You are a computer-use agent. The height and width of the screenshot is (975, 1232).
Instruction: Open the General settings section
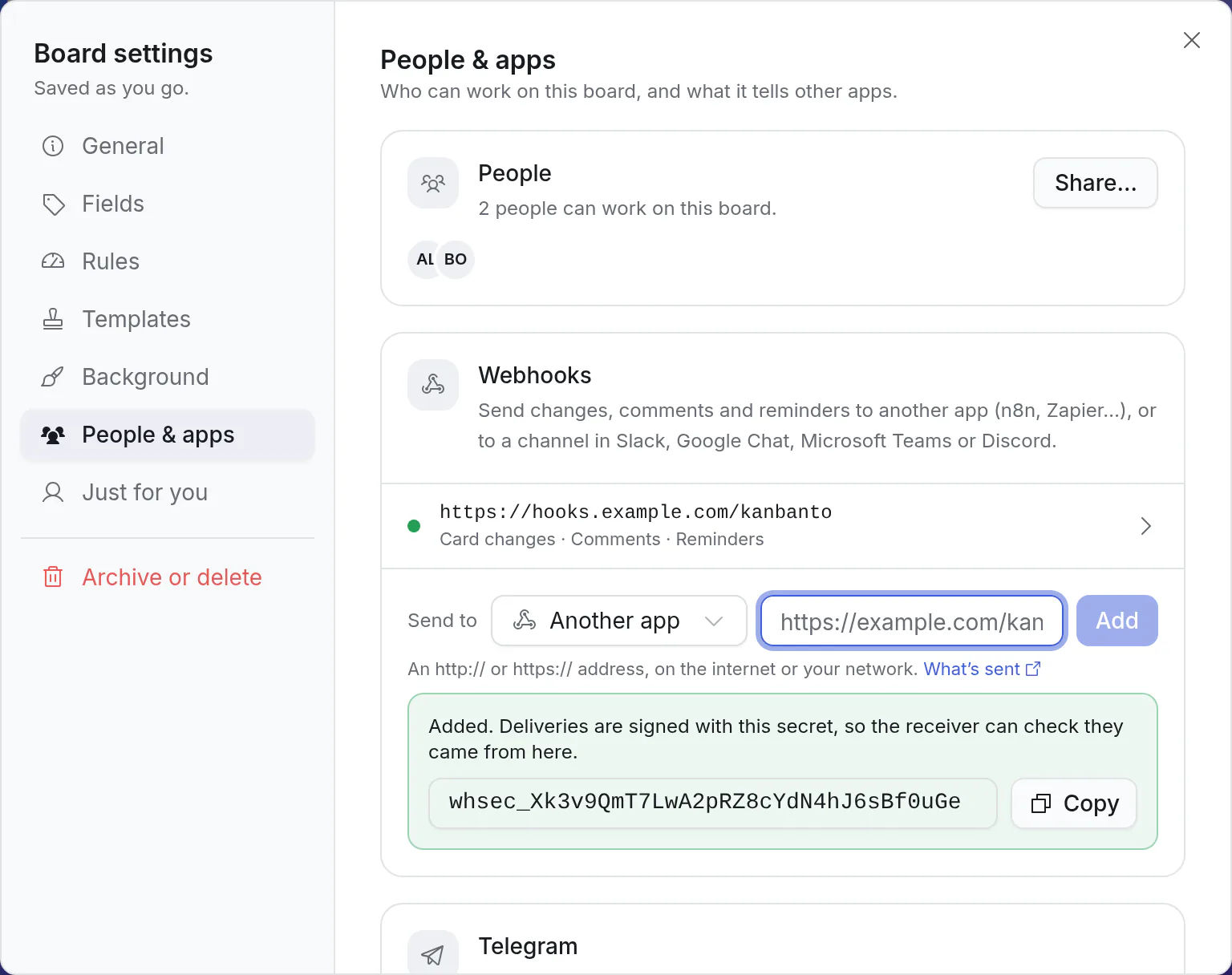tap(168, 146)
